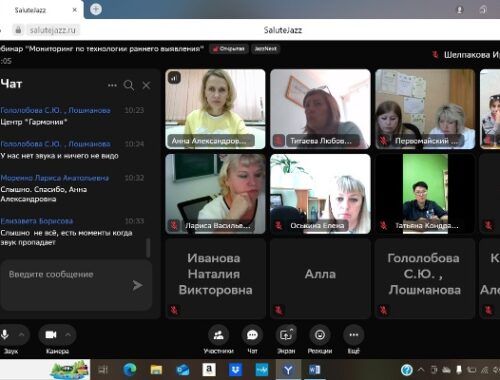Open chat panel three-dot options
500x380 pixels.
[112, 85]
